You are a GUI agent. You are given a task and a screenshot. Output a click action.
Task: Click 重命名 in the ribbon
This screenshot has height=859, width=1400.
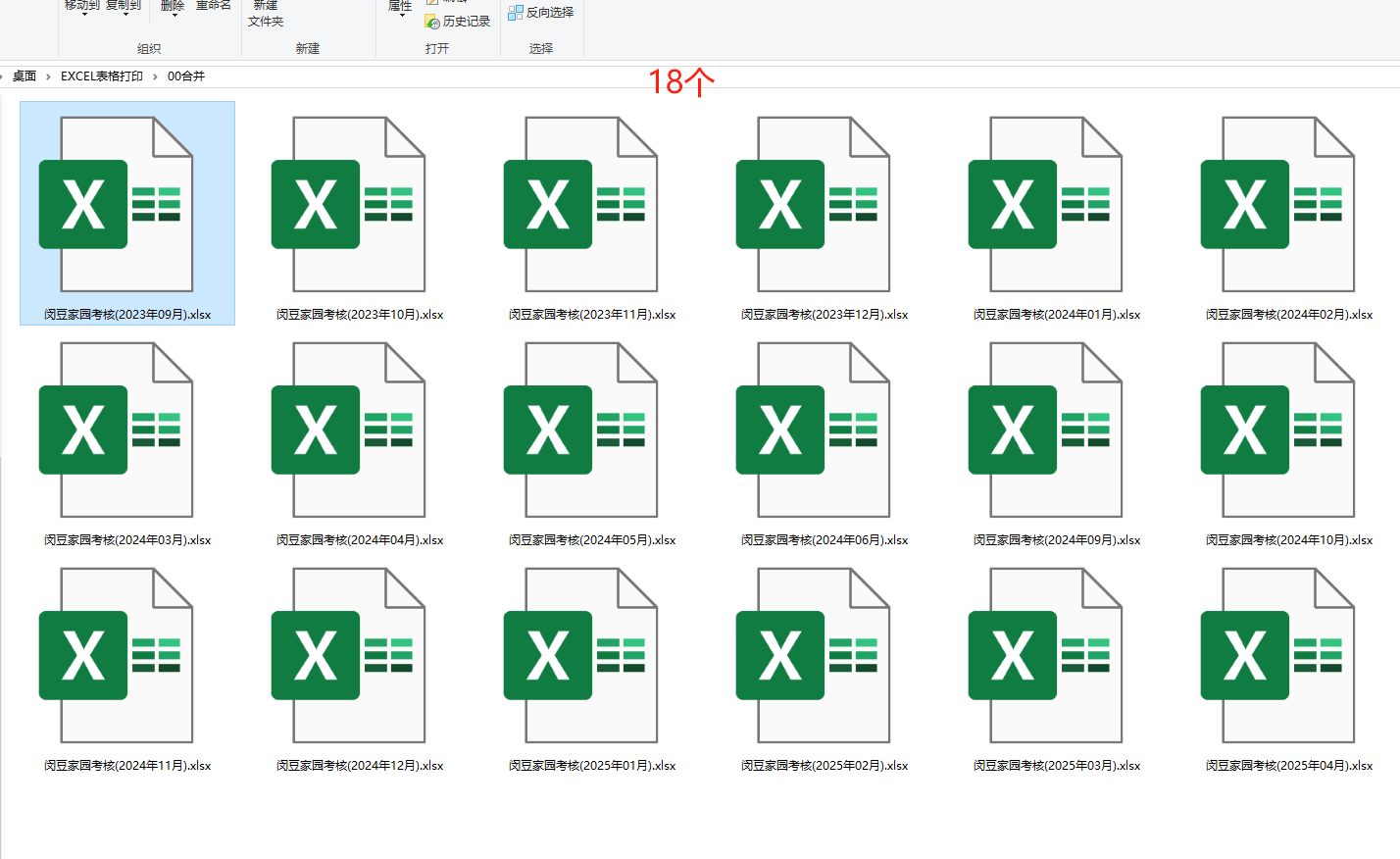[214, 5]
